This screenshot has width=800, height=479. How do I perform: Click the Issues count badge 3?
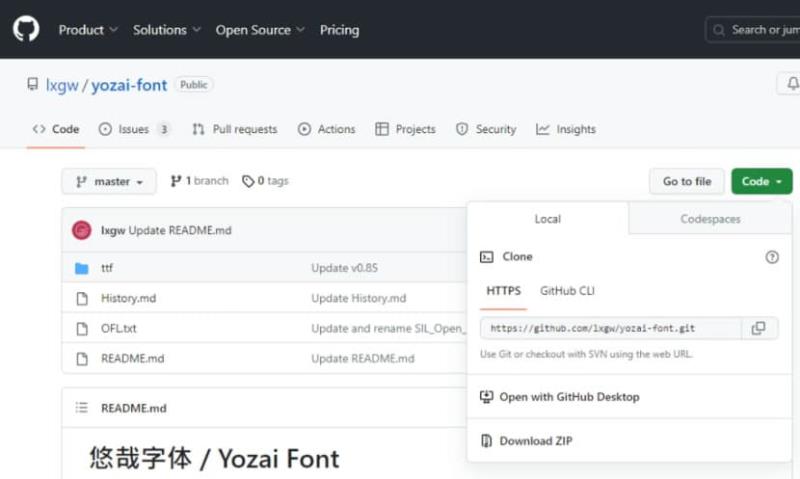(x=164, y=130)
